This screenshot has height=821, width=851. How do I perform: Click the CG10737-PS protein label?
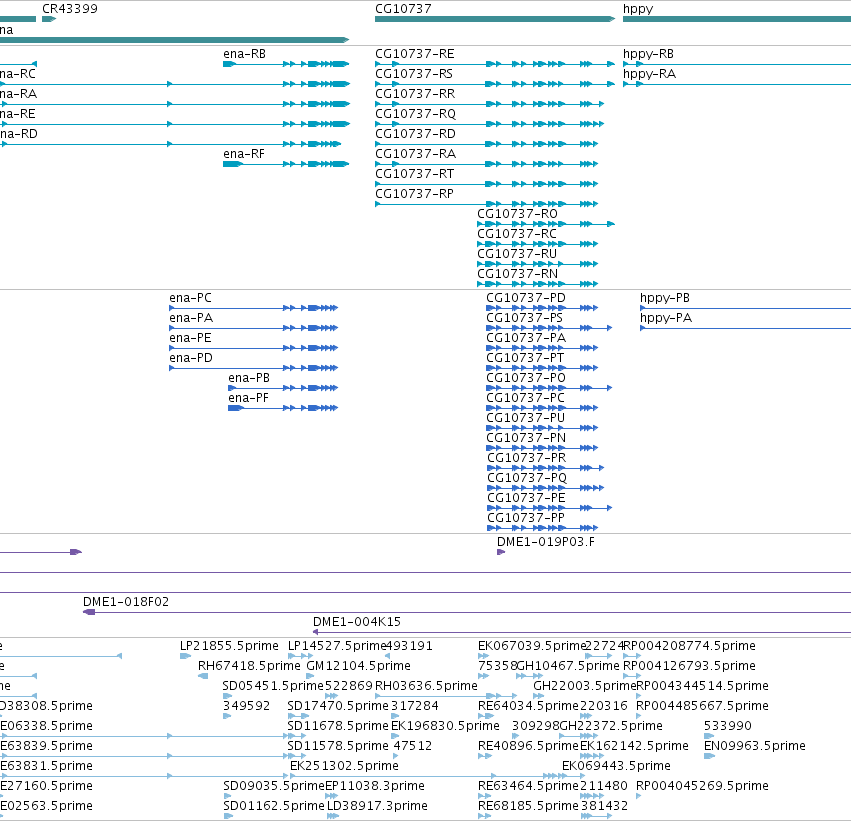coord(524,318)
